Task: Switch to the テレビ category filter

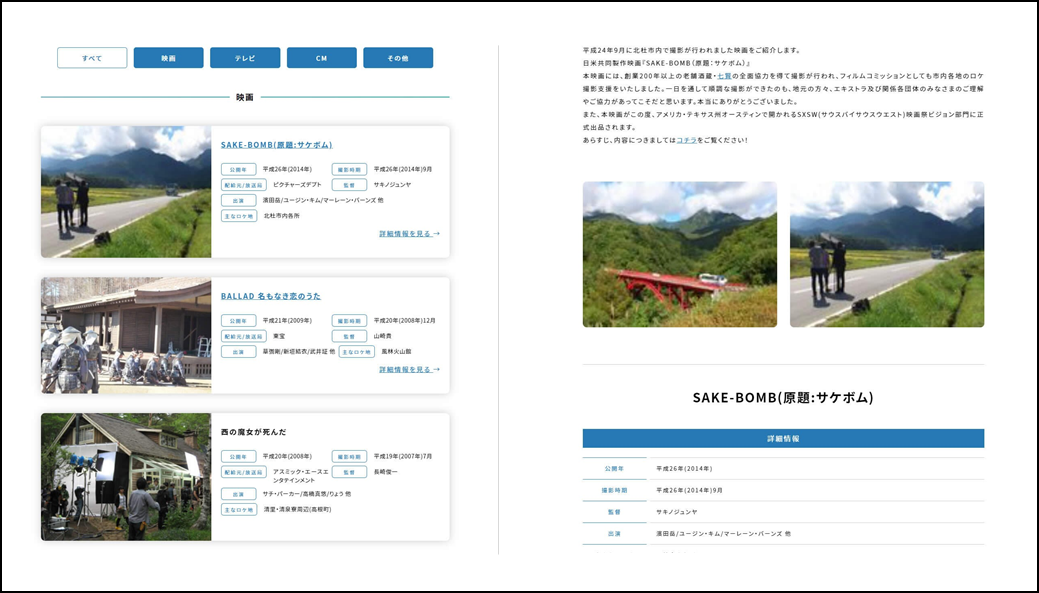Action: pyautogui.click(x=245, y=58)
